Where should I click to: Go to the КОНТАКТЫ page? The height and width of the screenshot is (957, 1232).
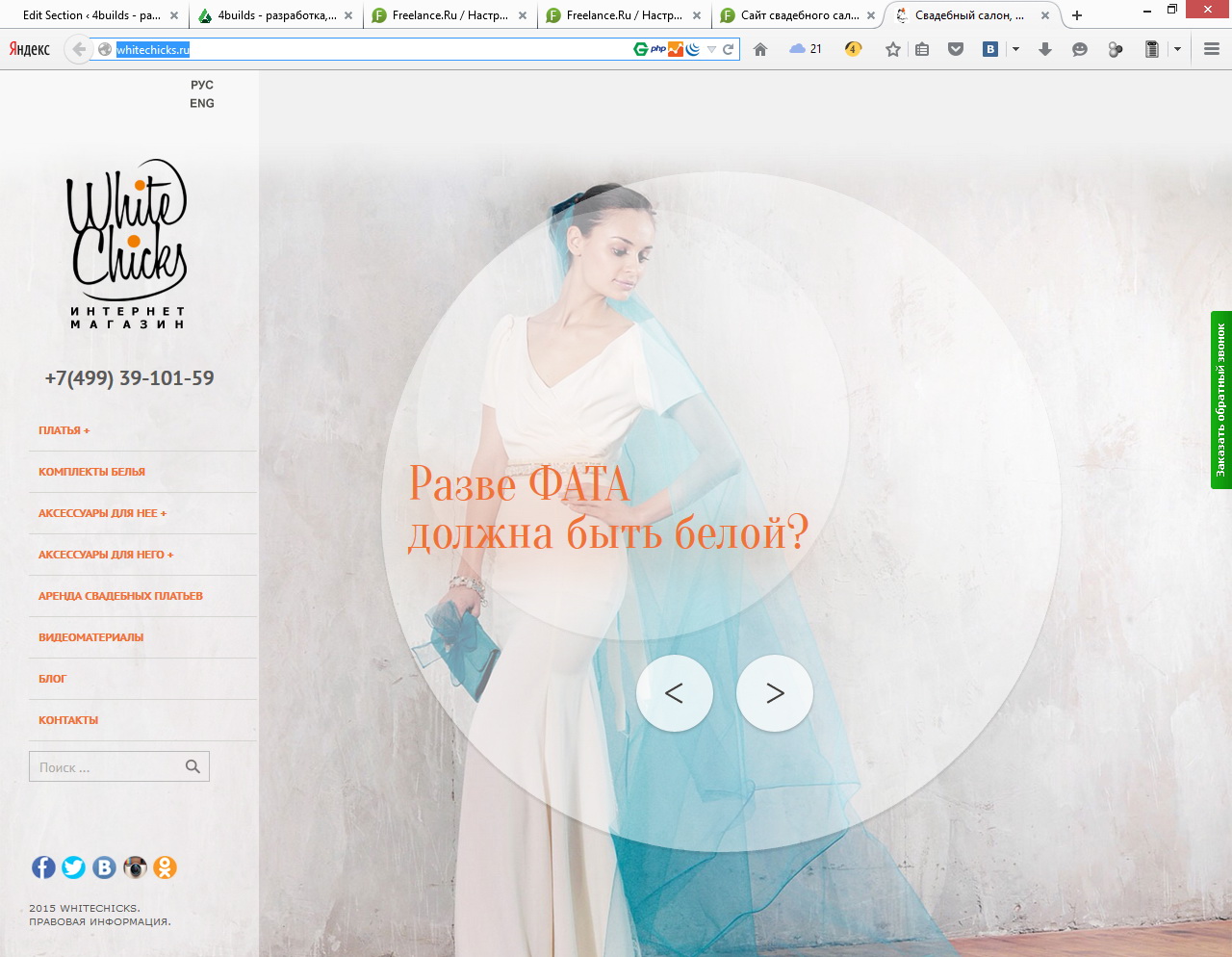coord(68,720)
